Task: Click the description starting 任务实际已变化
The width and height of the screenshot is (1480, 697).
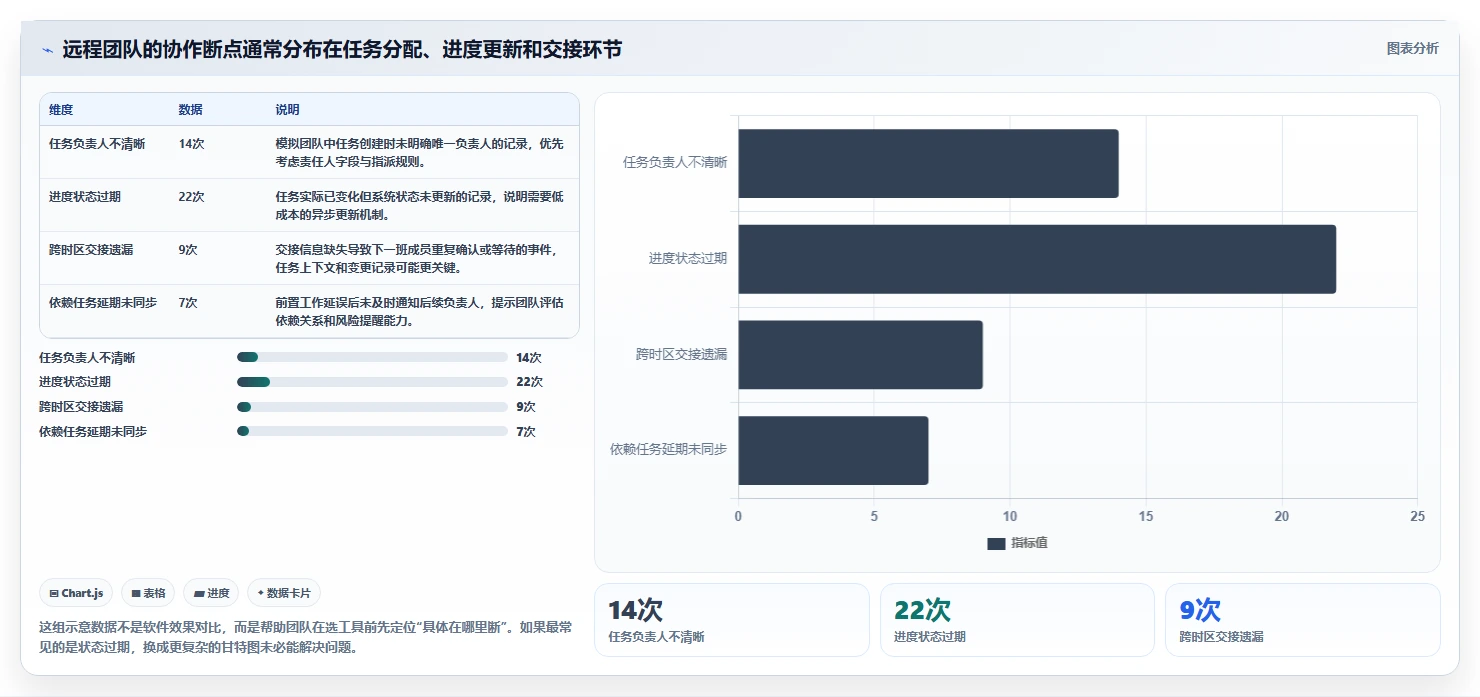Action: point(420,205)
